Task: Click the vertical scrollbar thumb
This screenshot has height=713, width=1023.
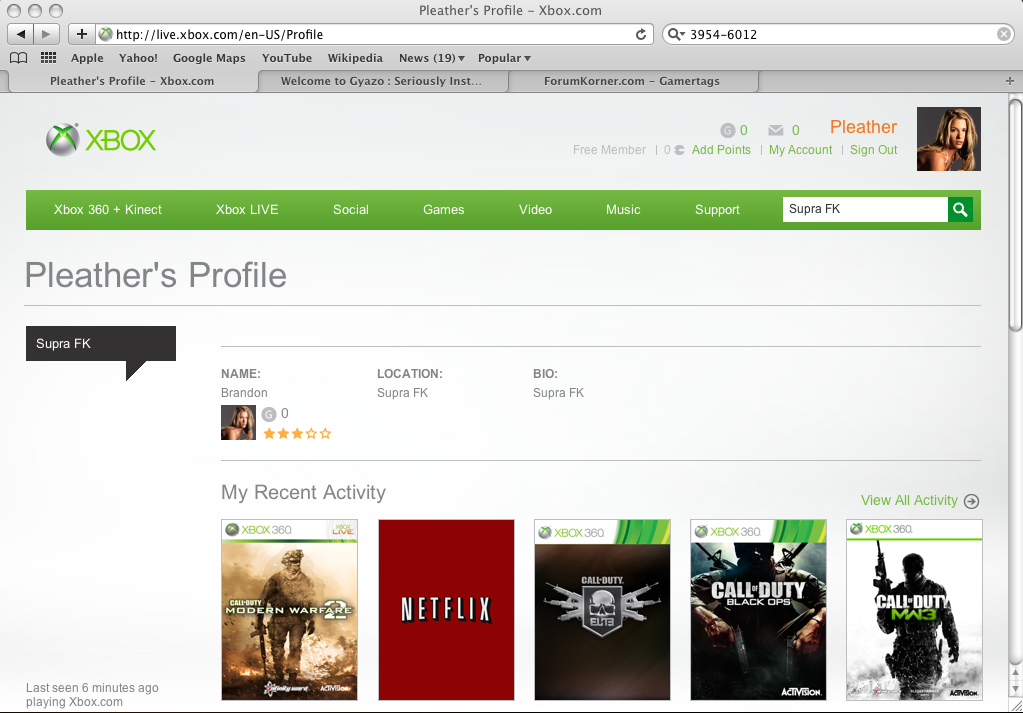Action: click(x=1015, y=215)
